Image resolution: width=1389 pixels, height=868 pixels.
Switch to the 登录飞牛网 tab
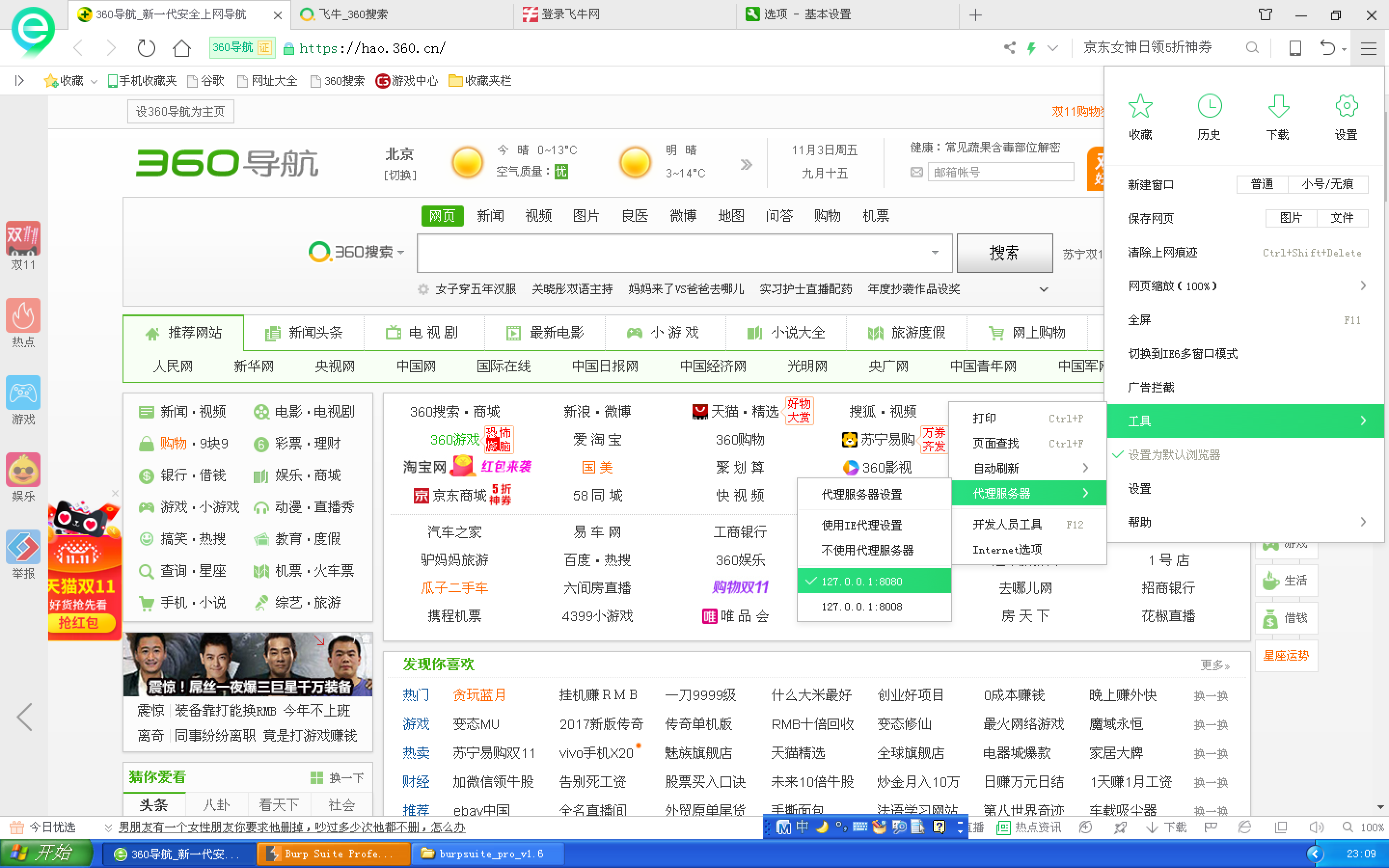click(625, 14)
